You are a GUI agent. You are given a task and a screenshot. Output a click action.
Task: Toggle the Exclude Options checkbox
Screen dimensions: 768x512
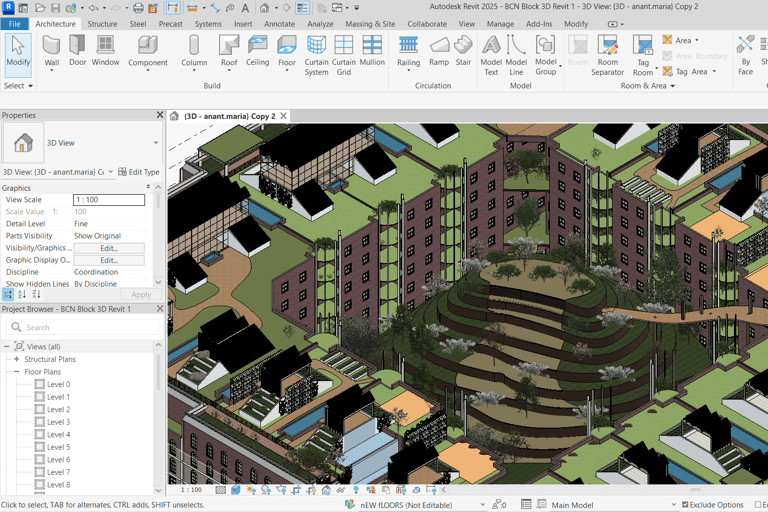click(685, 505)
